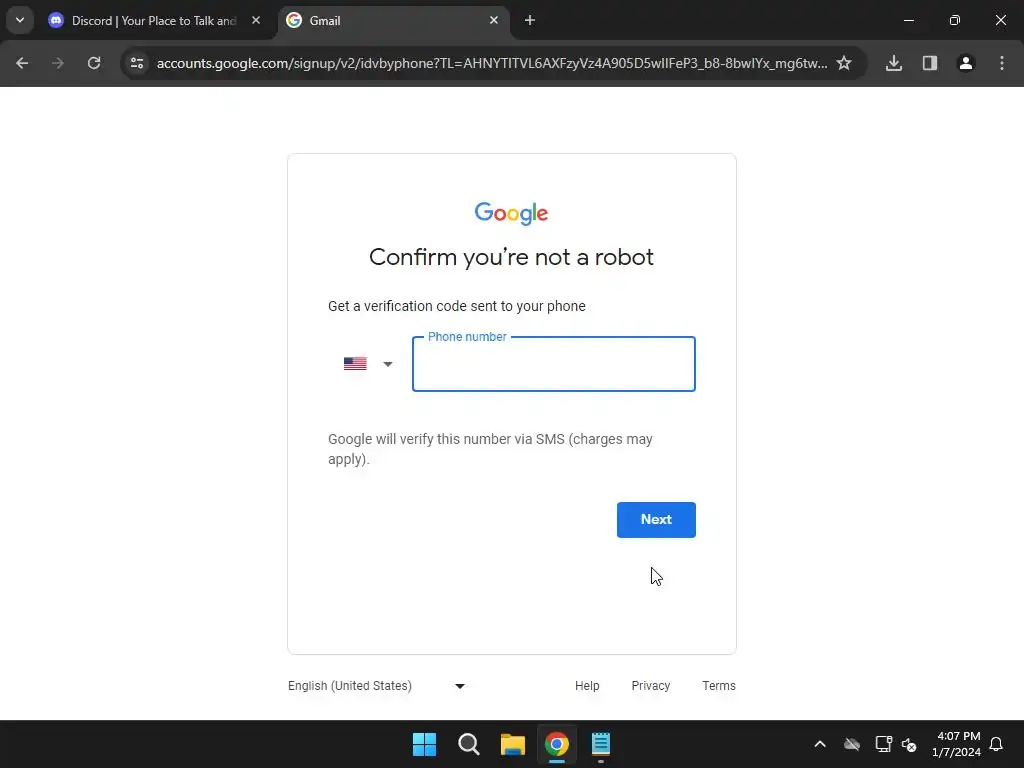The image size is (1024, 768).
Task: Open the Chrome profile icon
Action: [x=966, y=63]
